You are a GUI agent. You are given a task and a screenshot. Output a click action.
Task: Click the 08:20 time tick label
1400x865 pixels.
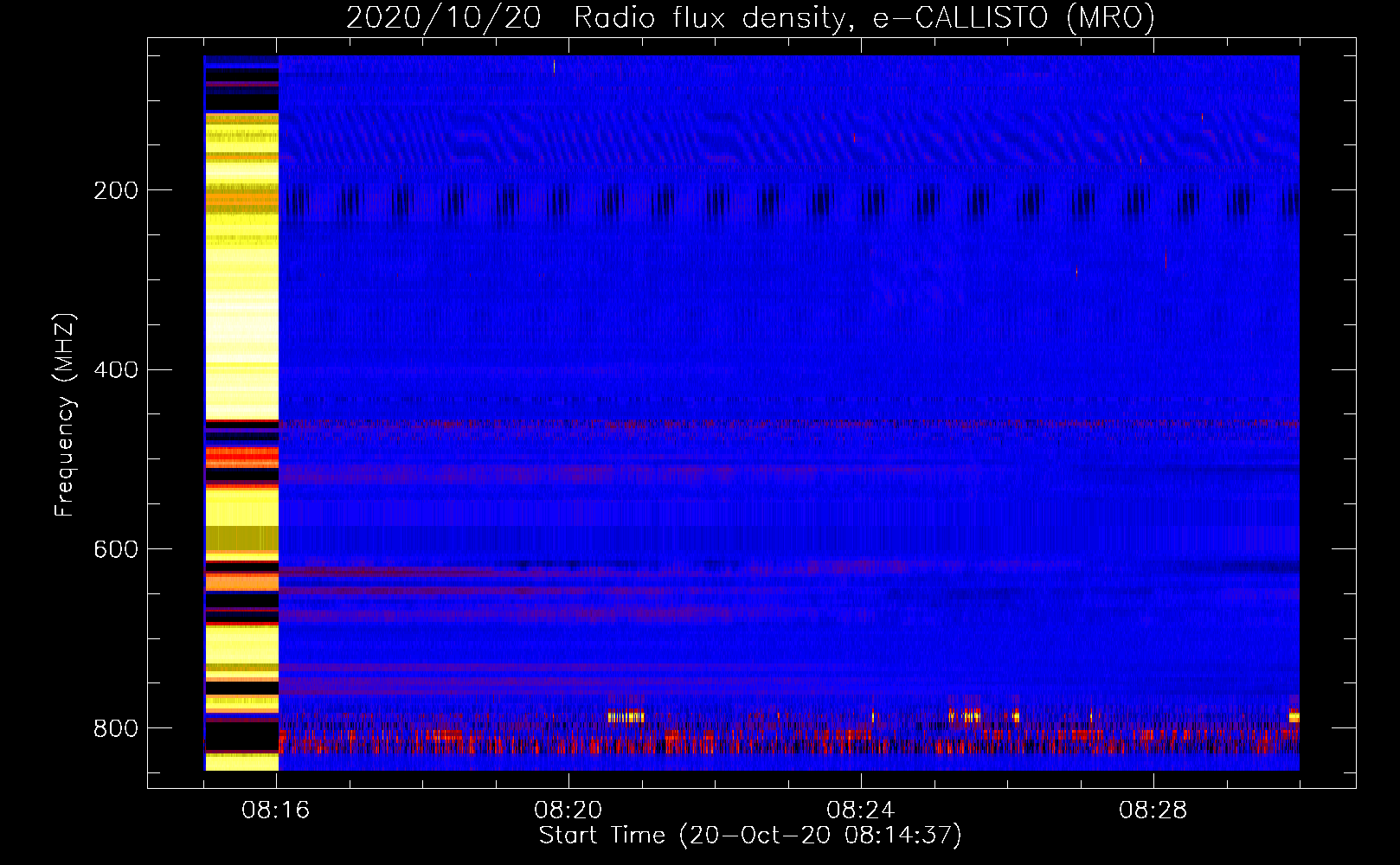[568, 811]
